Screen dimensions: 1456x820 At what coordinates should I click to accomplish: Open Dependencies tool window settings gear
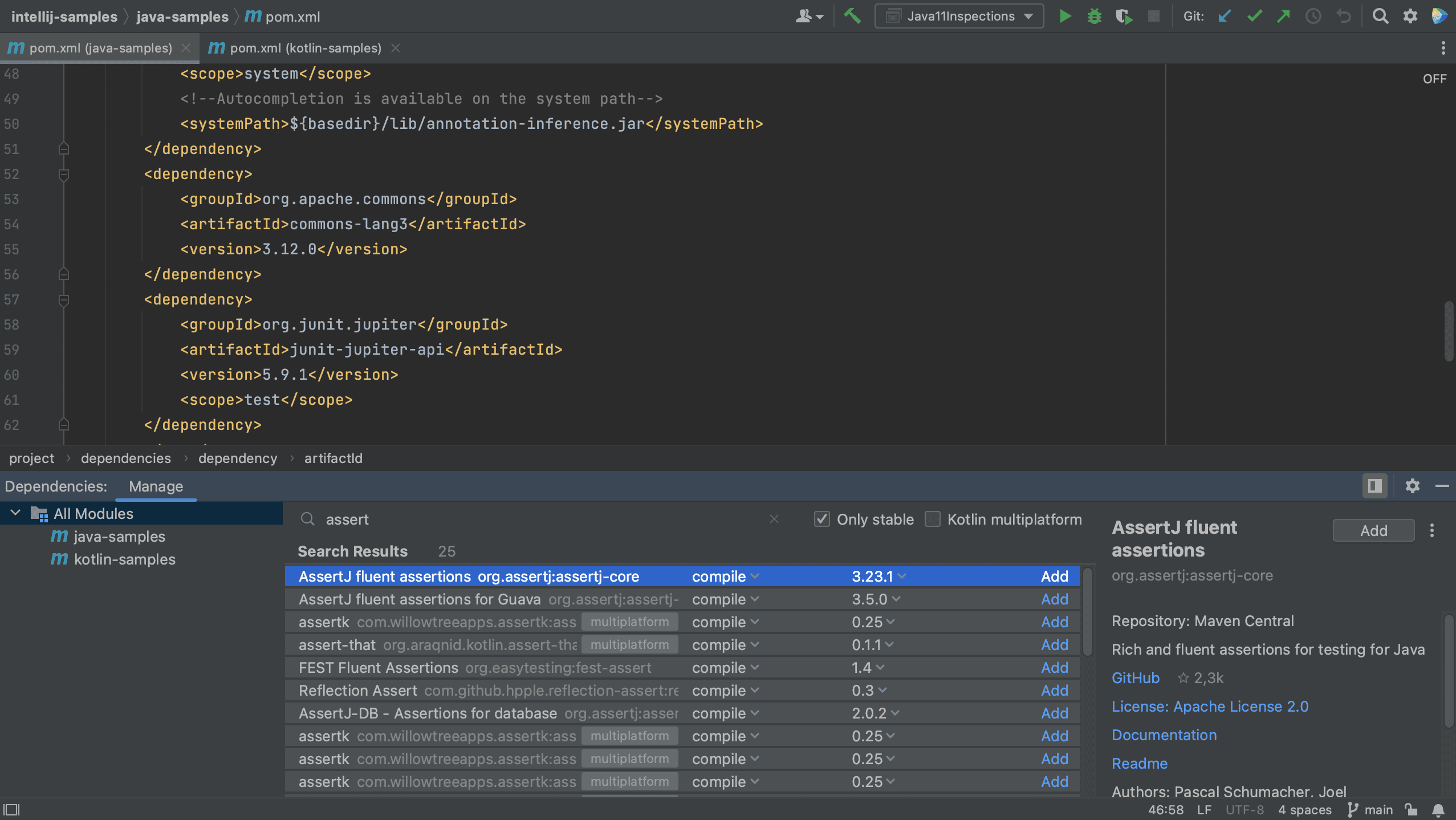[1412, 486]
